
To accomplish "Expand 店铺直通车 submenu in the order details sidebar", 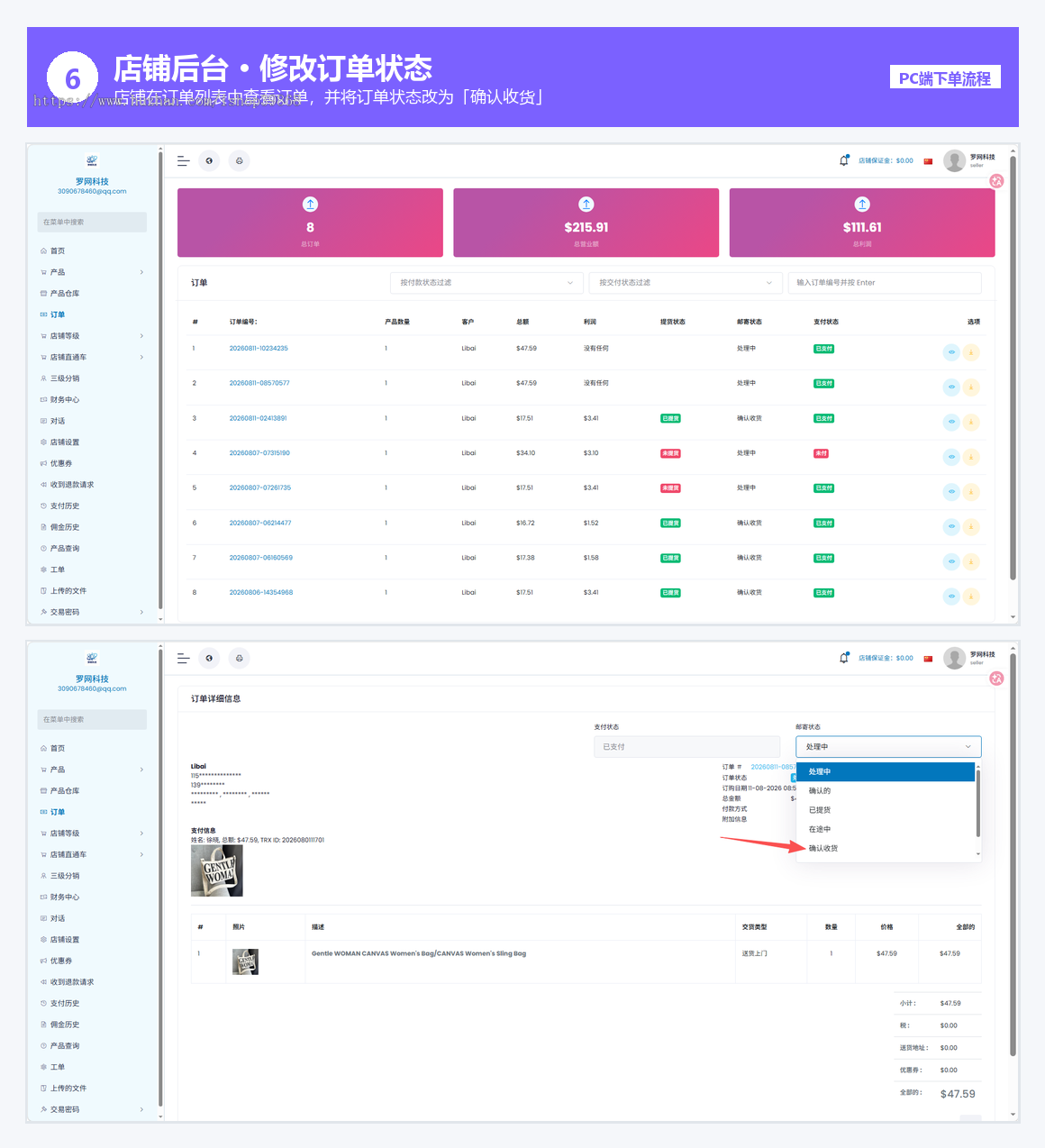I will click(x=141, y=855).
